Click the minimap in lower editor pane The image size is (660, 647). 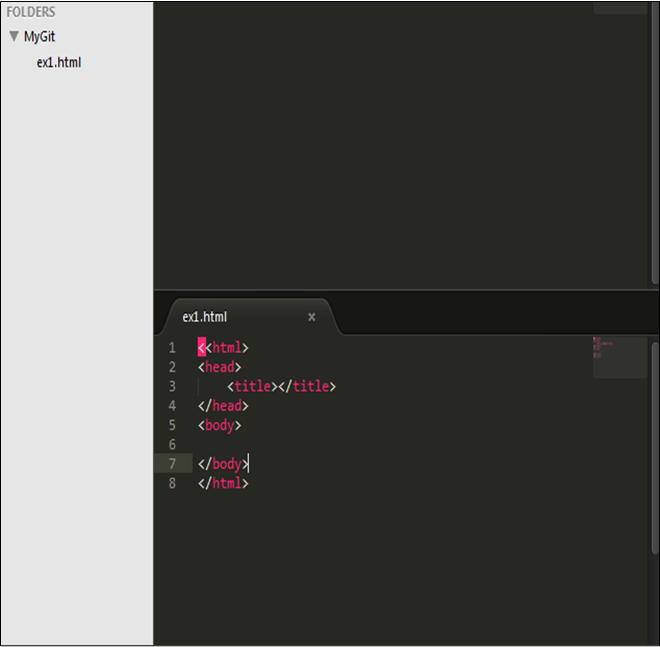tap(620, 357)
